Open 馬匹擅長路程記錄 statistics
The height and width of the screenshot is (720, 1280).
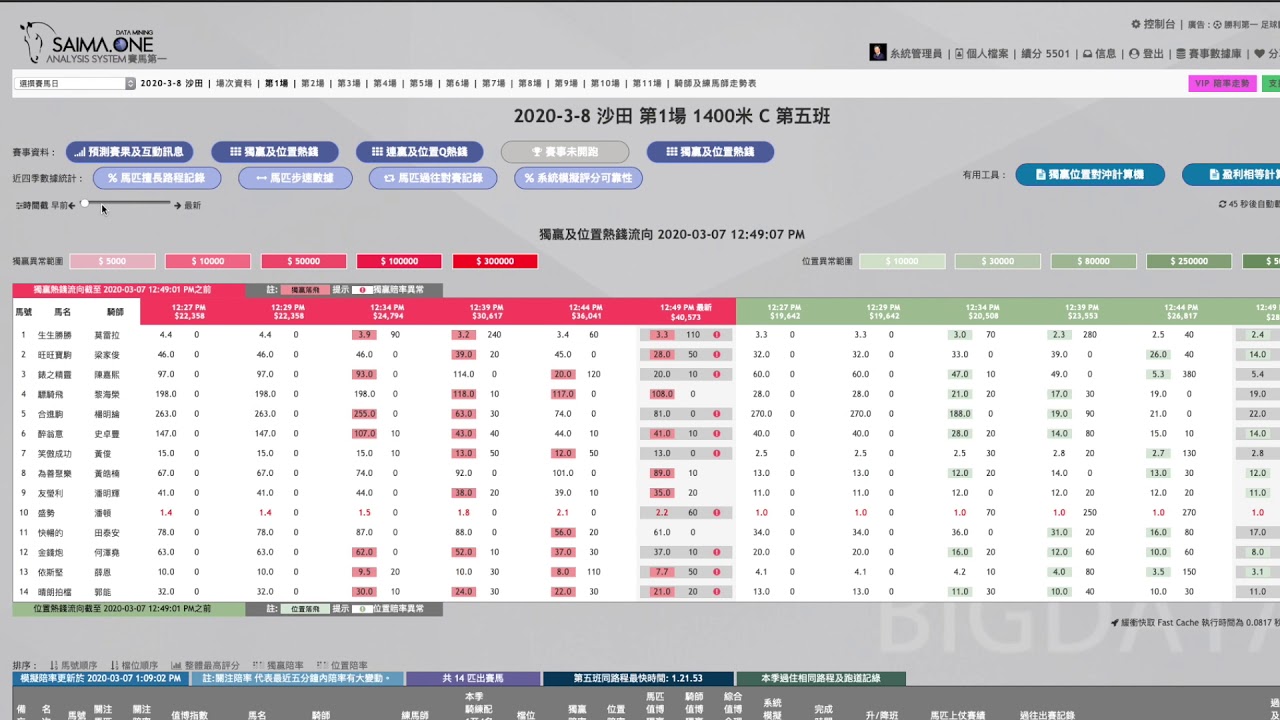click(156, 178)
